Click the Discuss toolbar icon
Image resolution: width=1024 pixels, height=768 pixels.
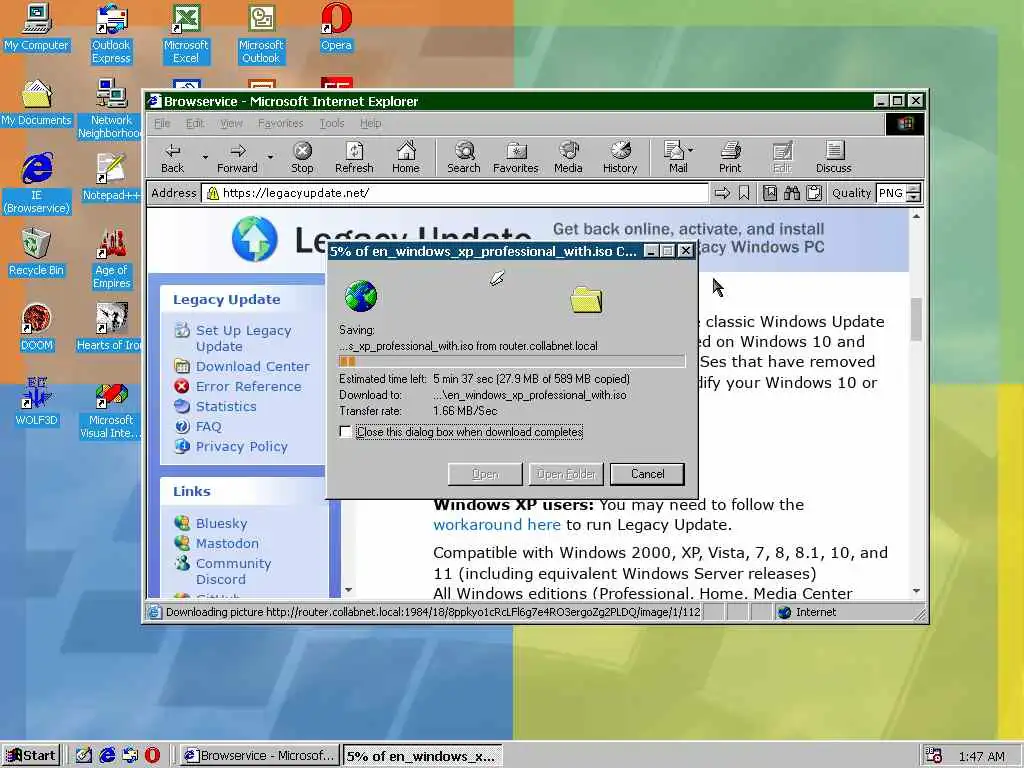(833, 157)
